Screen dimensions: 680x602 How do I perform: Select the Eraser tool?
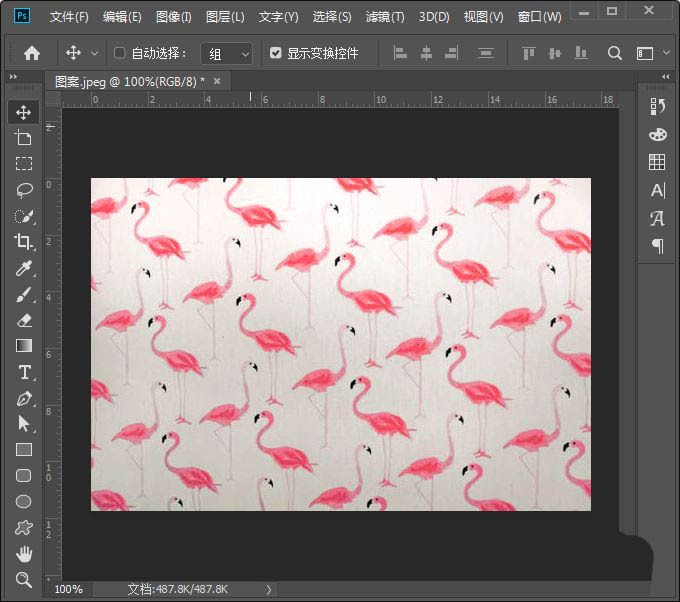click(x=24, y=321)
